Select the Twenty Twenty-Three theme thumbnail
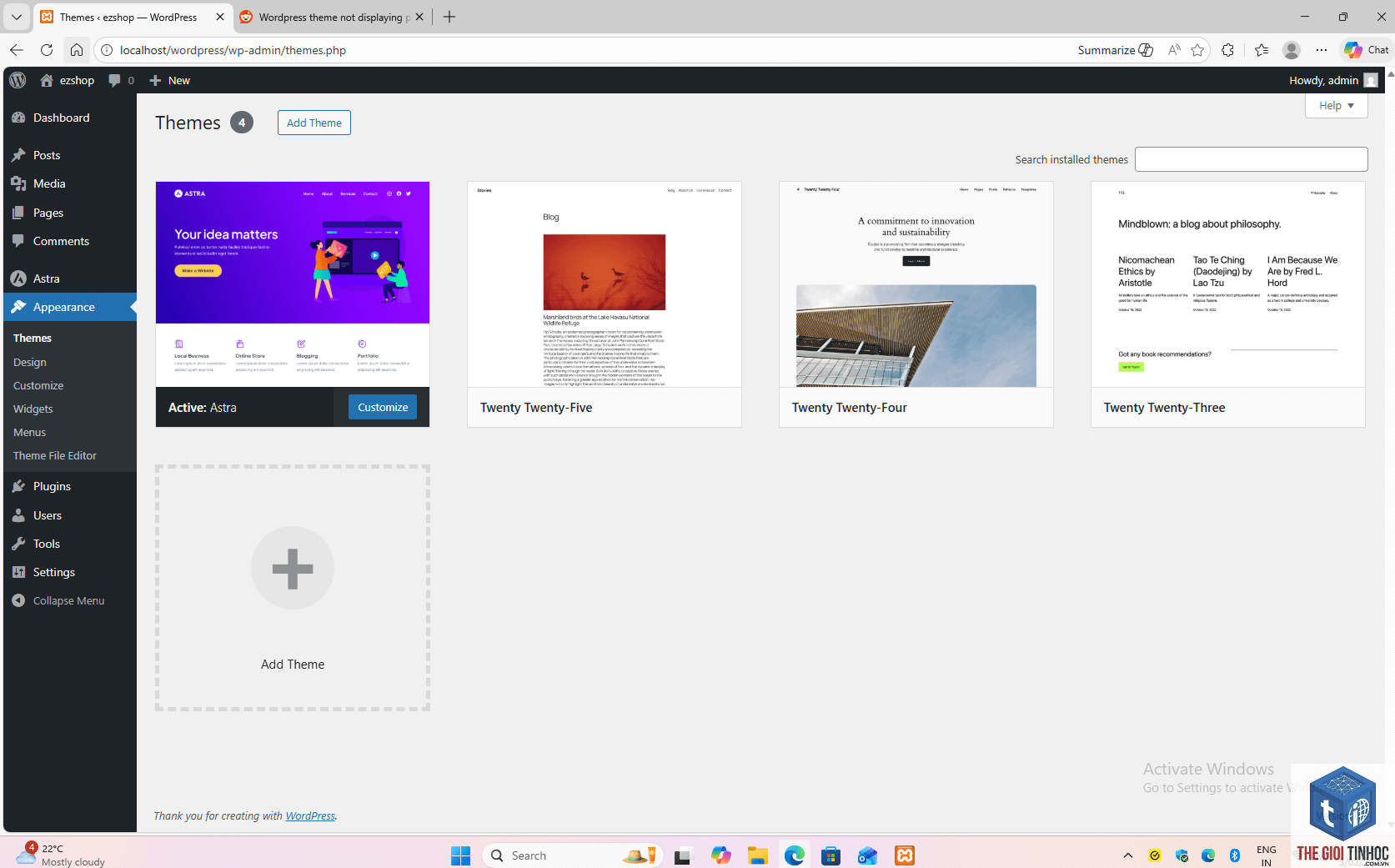 pyautogui.click(x=1228, y=283)
